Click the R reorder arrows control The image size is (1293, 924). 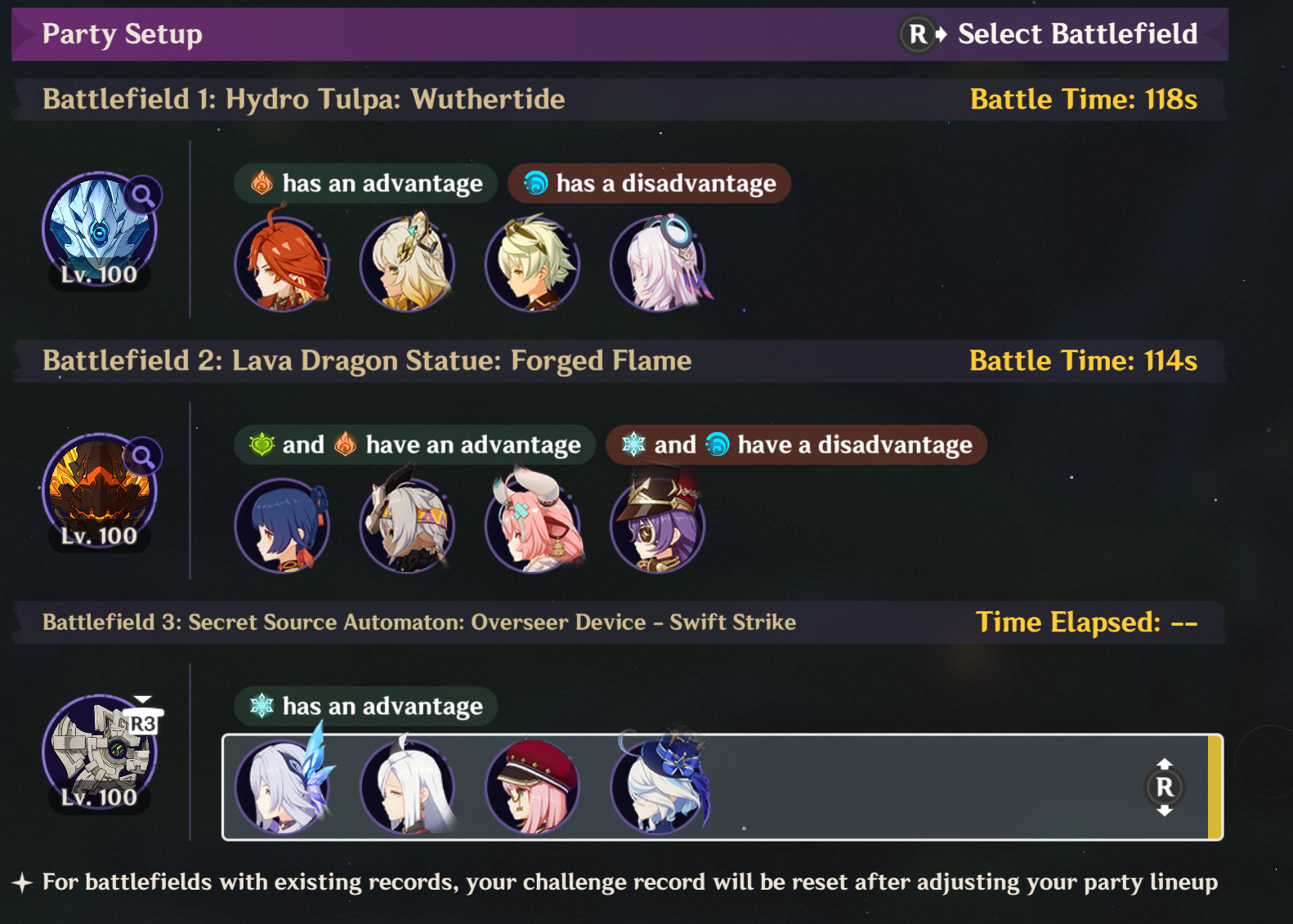pyautogui.click(x=1165, y=787)
